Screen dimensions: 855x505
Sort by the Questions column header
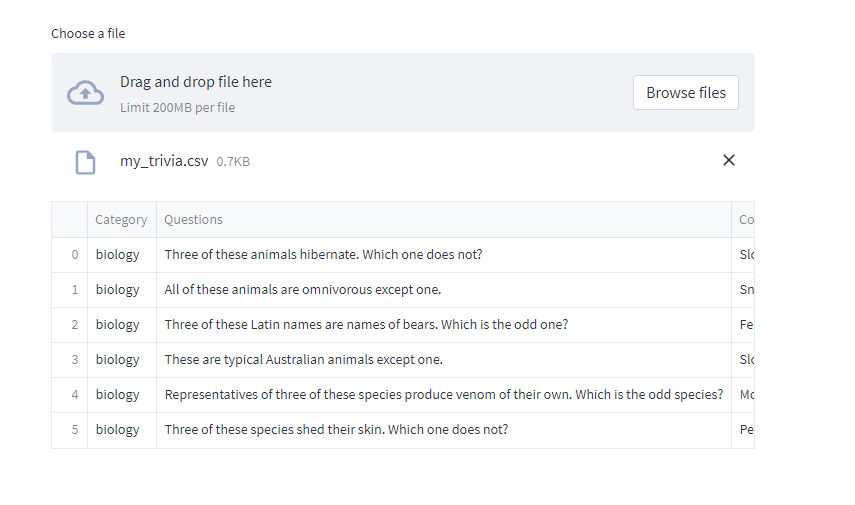(x=193, y=220)
